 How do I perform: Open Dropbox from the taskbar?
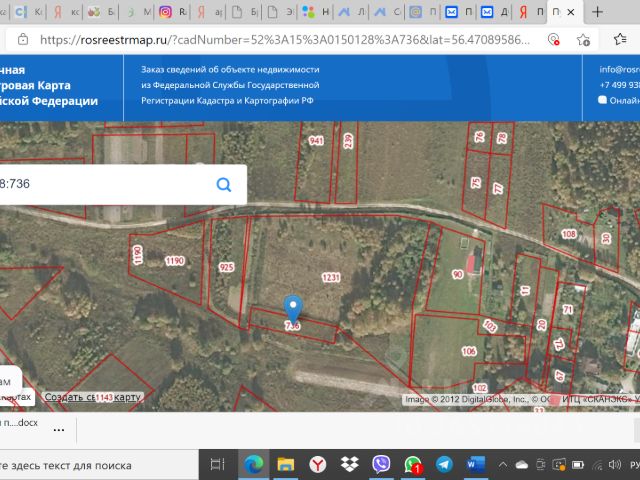click(x=349, y=465)
